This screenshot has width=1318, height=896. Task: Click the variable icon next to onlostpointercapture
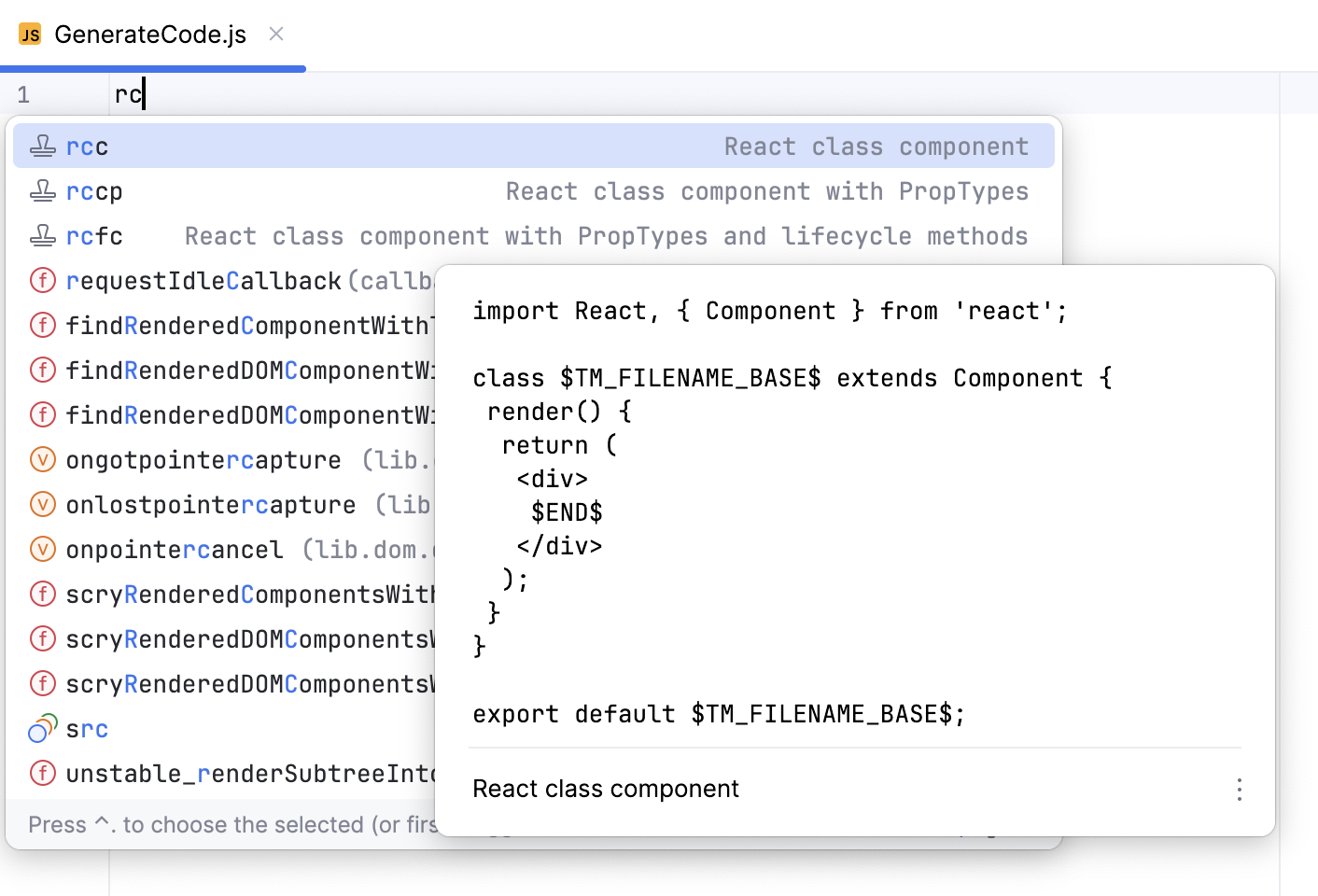tap(43, 504)
